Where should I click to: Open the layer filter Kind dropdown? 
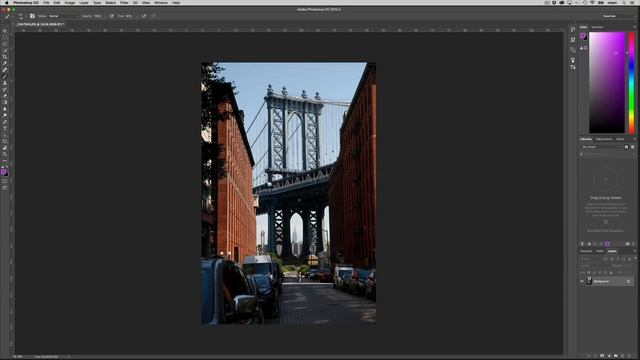pos(591,259)
